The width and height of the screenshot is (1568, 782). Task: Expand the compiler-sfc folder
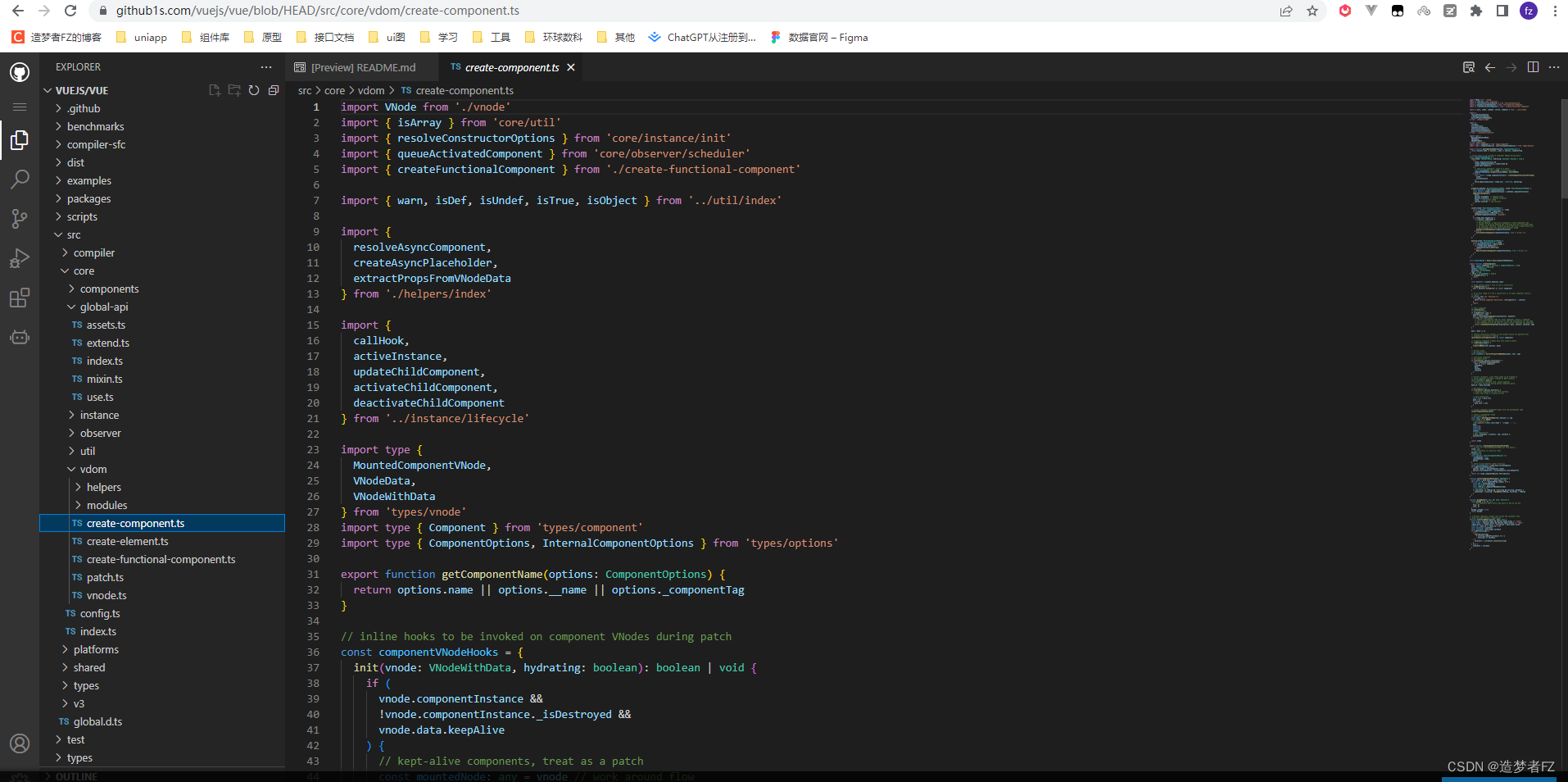click(96, 144)
